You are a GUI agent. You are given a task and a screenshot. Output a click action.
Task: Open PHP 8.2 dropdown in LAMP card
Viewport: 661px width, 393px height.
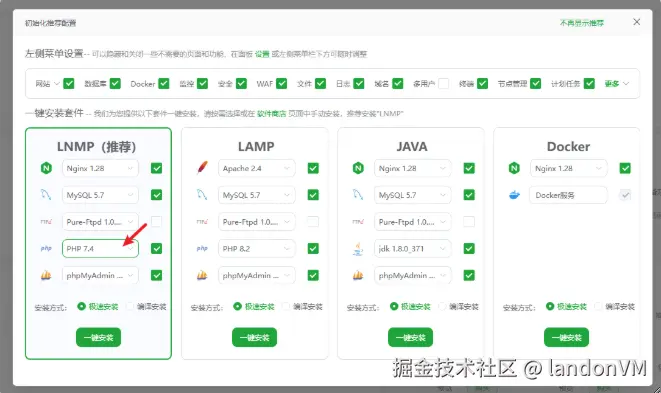(x=256, y=248)
